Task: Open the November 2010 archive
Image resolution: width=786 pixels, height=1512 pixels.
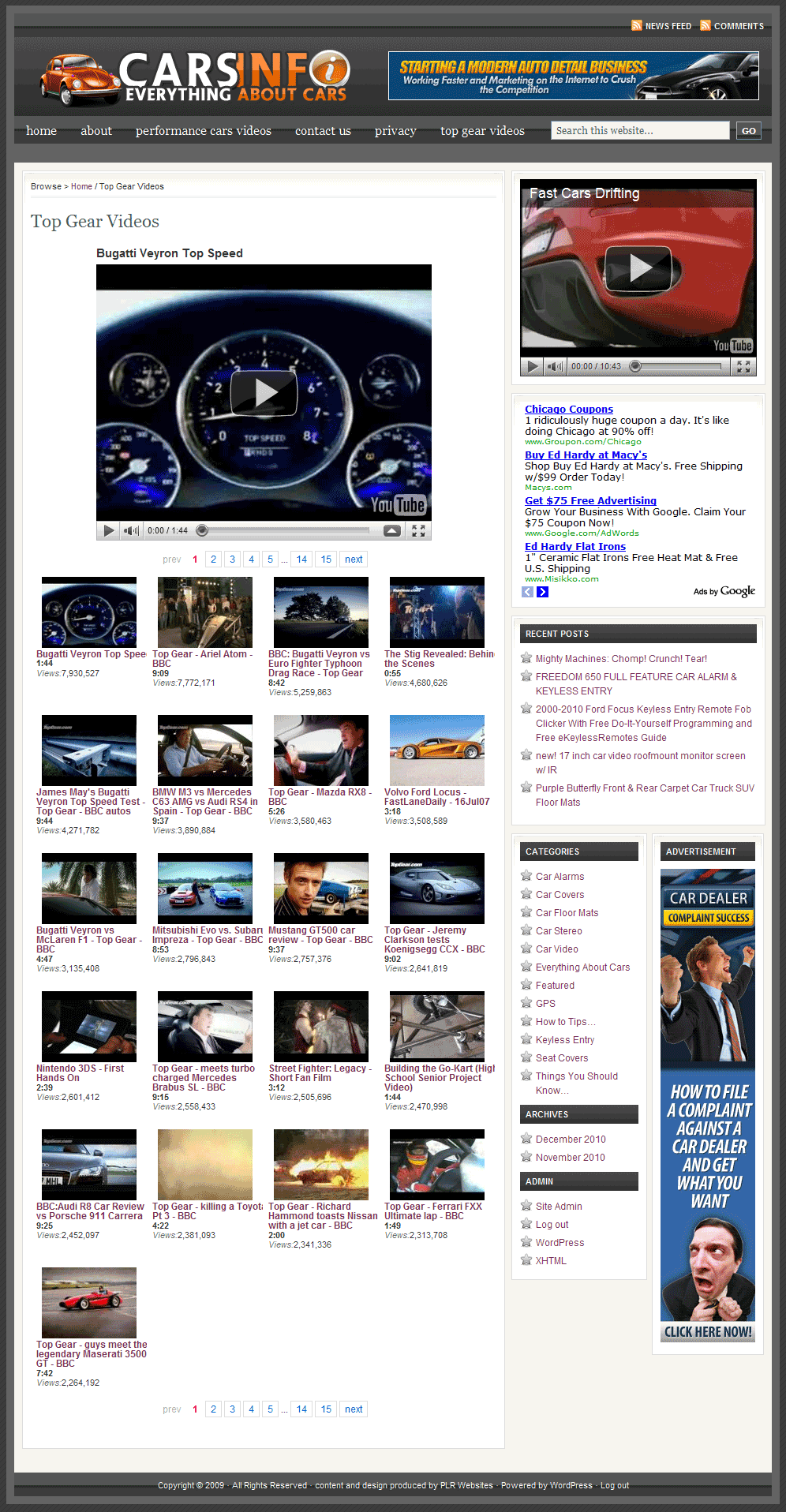Action: tap(571, 1158)
